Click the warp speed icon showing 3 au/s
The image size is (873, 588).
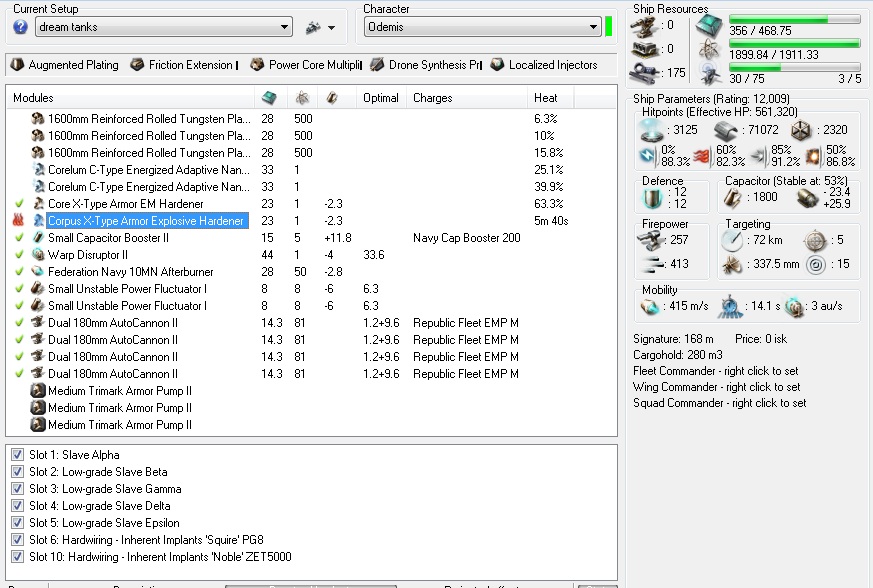click(794, 307)
